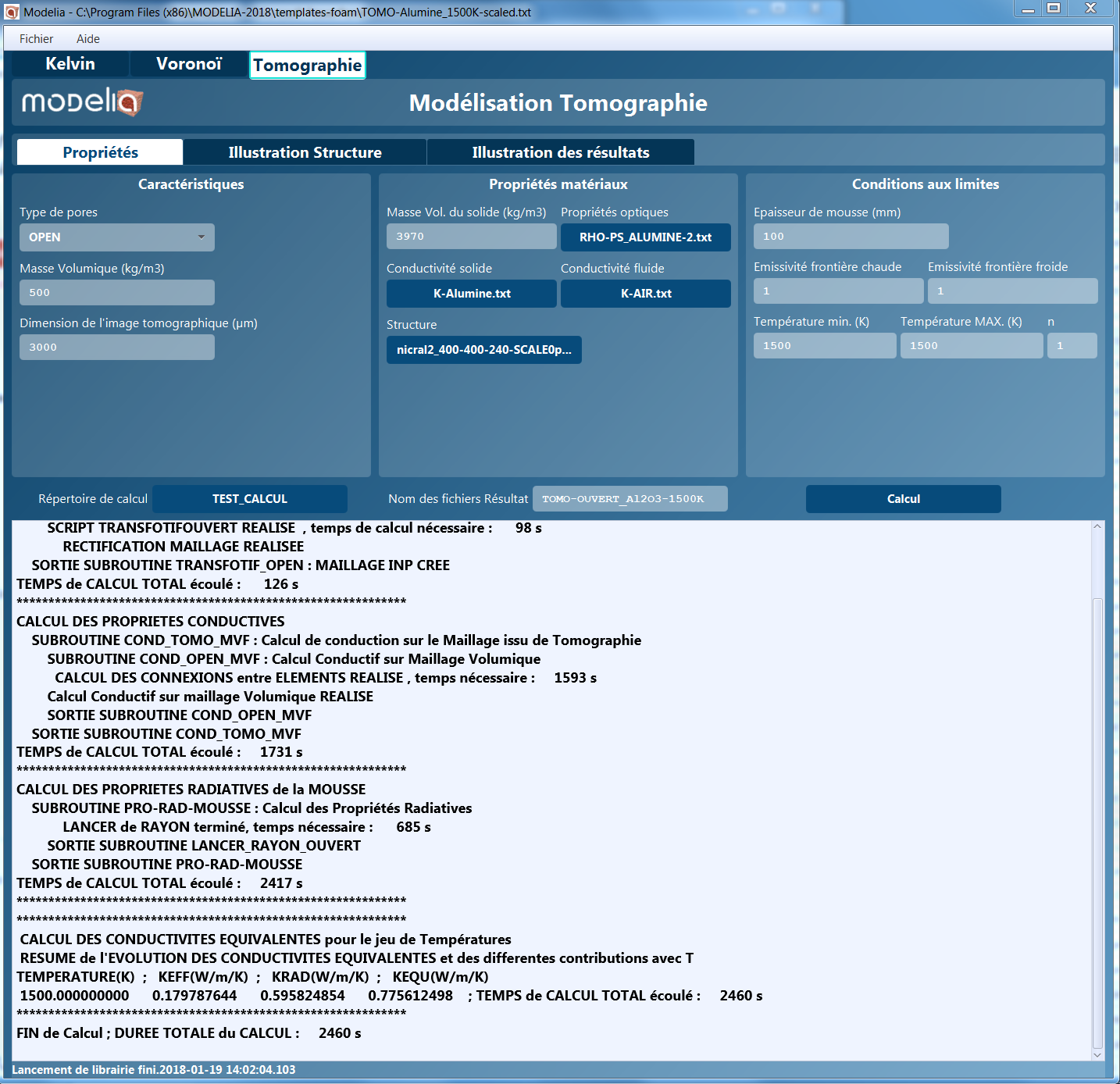Viewport: 1120px width, 1084px height.
Task: Edit Température MAX. field 1500
Action: pos(972,346)
